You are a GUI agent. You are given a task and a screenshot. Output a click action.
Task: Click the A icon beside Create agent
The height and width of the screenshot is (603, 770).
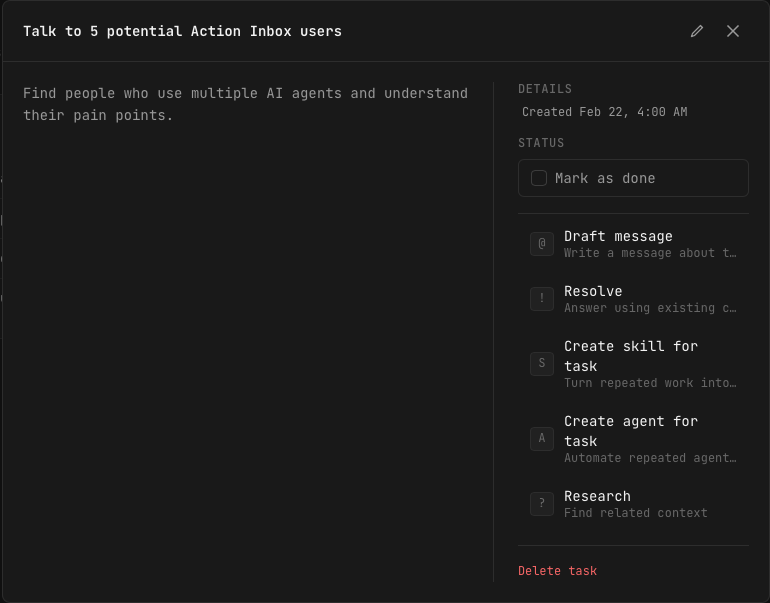[542, 439]
